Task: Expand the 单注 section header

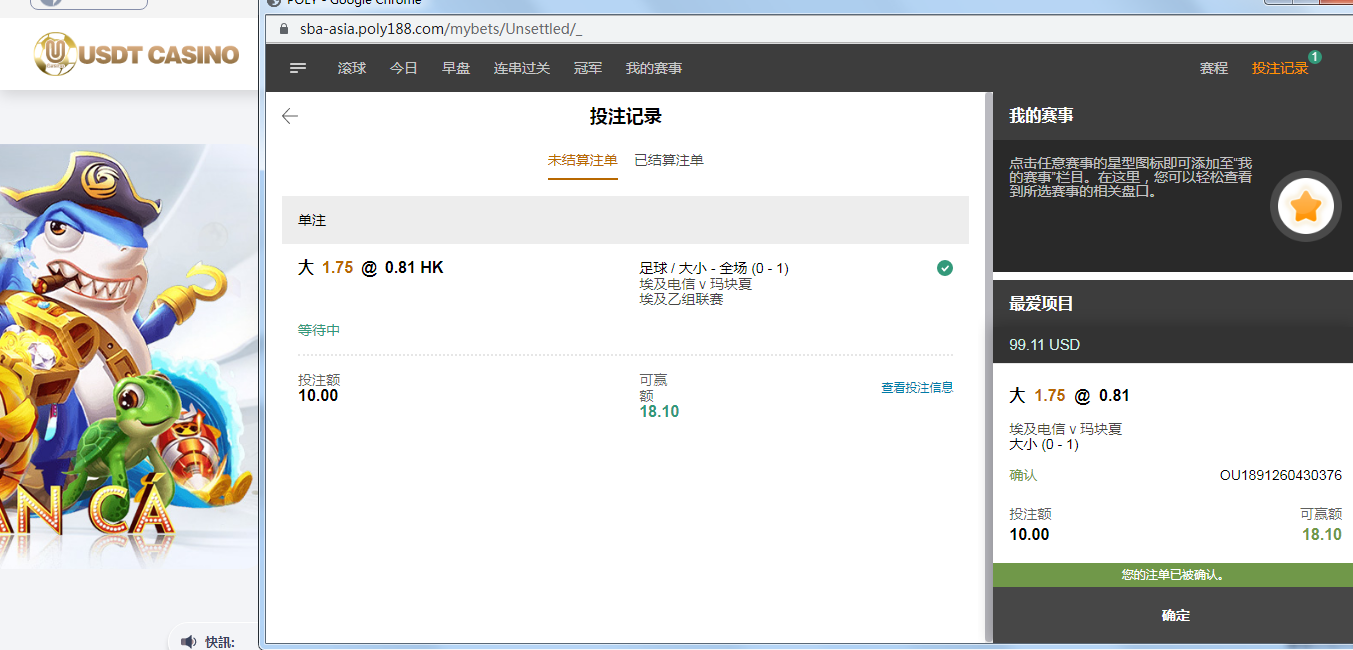Action: 625,220
